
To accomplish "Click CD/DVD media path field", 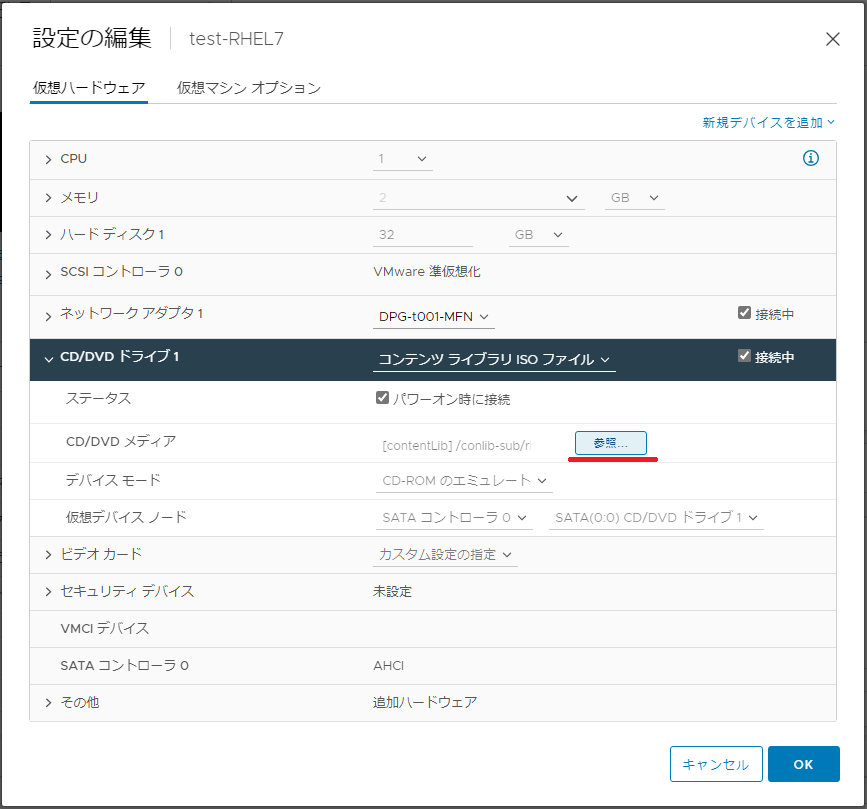I will click(x=457, y=446).
